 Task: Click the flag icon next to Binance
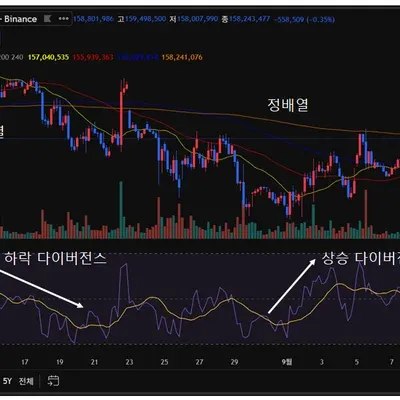(x=48, y=19)
